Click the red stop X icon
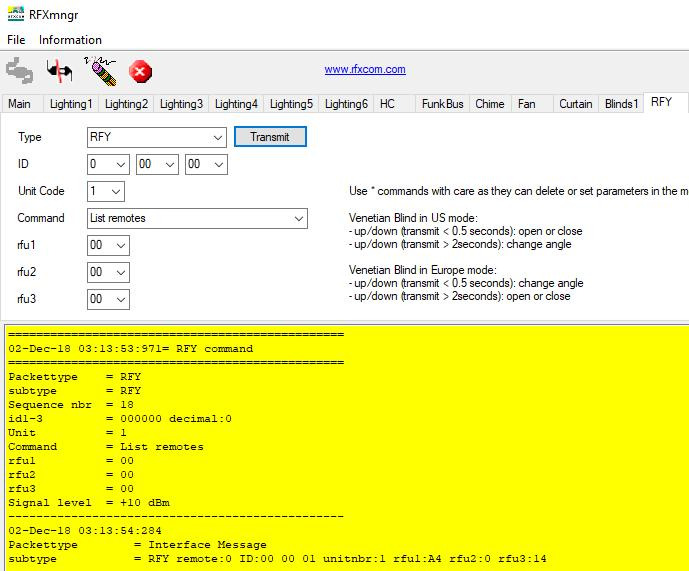This screenshot has width=689, height=571. pyautogui.click(x=141, y=71)
